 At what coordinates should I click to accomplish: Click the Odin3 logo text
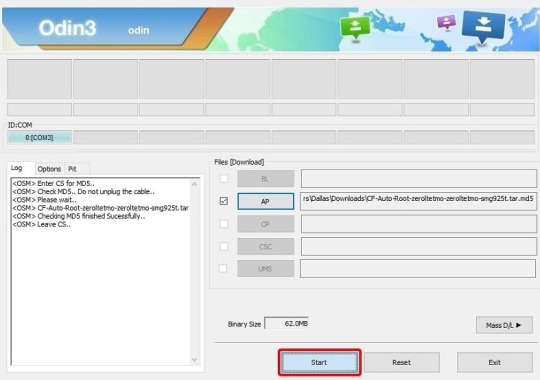point(68,28)
